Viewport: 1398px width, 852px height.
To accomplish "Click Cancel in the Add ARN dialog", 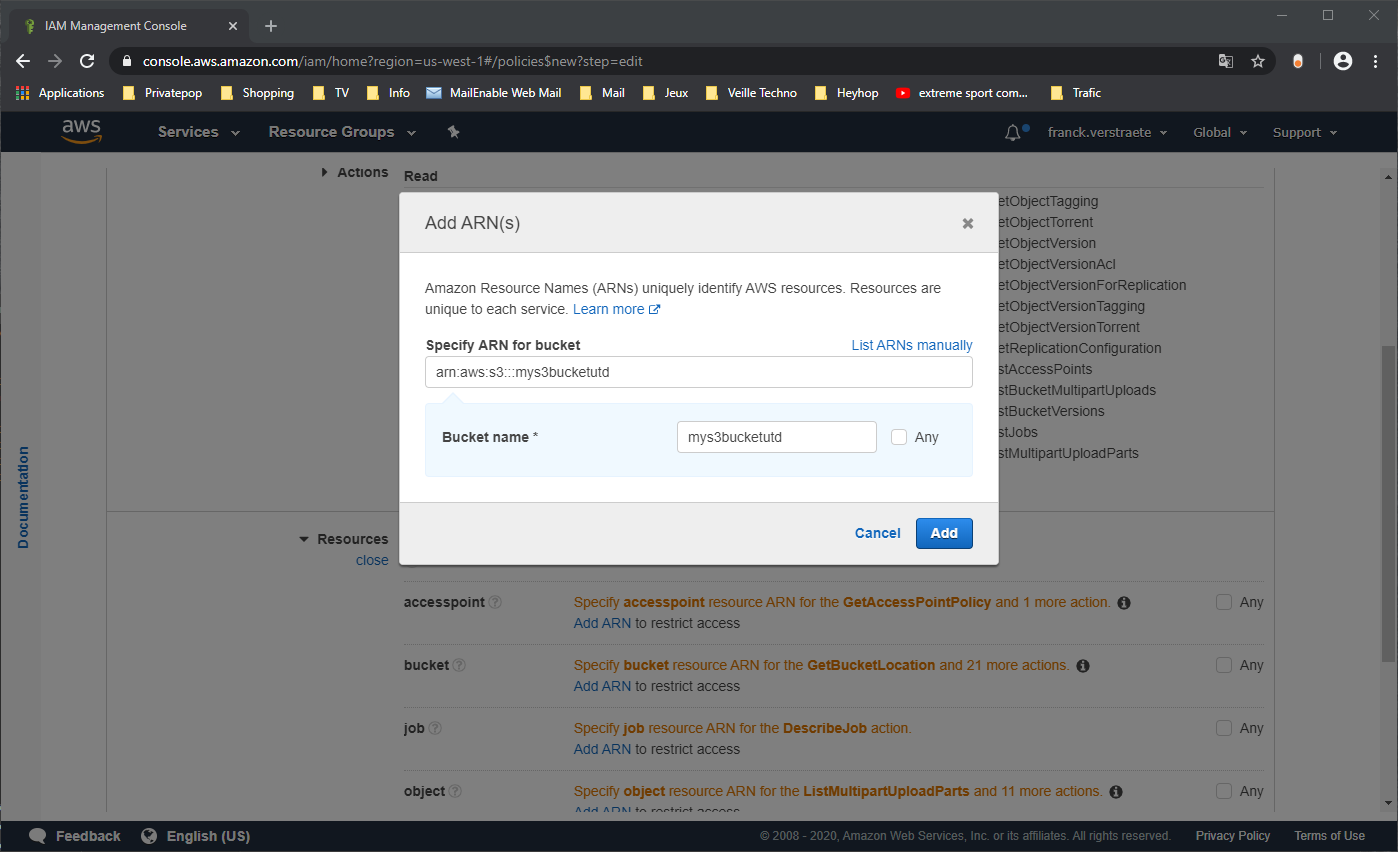I will [x=878, y=533].
